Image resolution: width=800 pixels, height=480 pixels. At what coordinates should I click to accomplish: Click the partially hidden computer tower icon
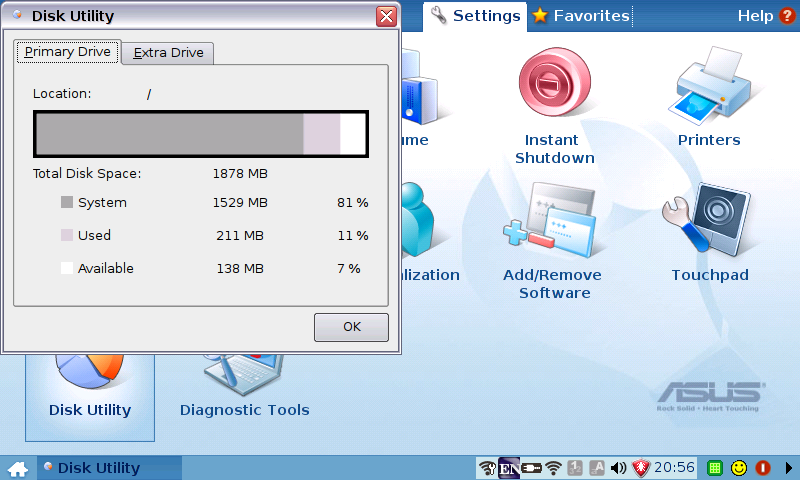pyautogui.click(x=419, y=87)
